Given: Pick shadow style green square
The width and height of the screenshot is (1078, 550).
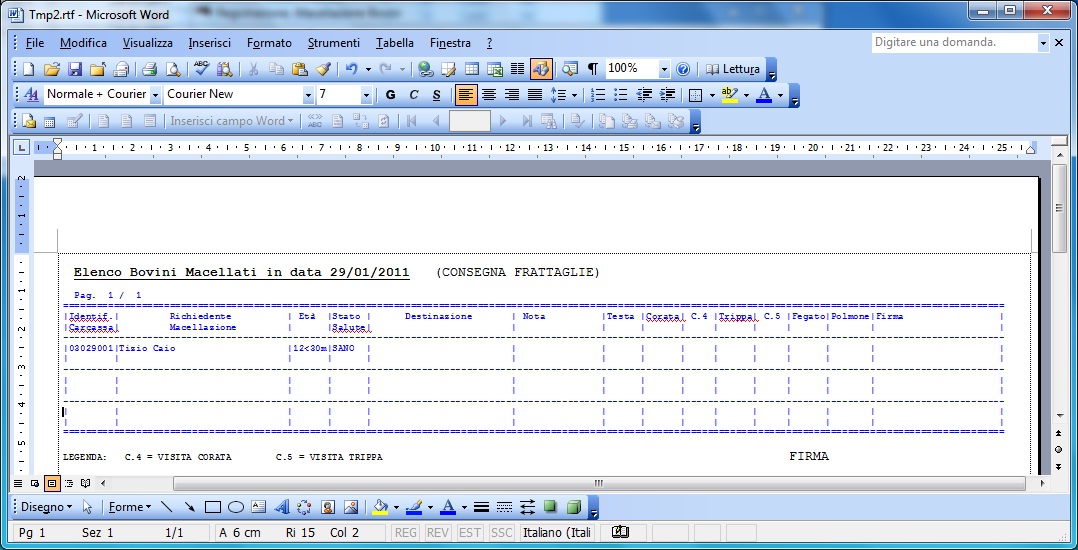Looking at the screenshot, I should click(550, 507).
